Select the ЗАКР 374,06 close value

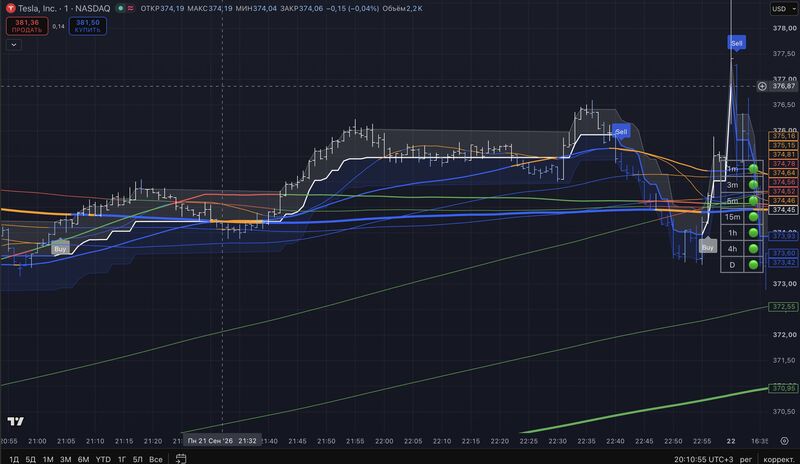click(x=302, y=8)
